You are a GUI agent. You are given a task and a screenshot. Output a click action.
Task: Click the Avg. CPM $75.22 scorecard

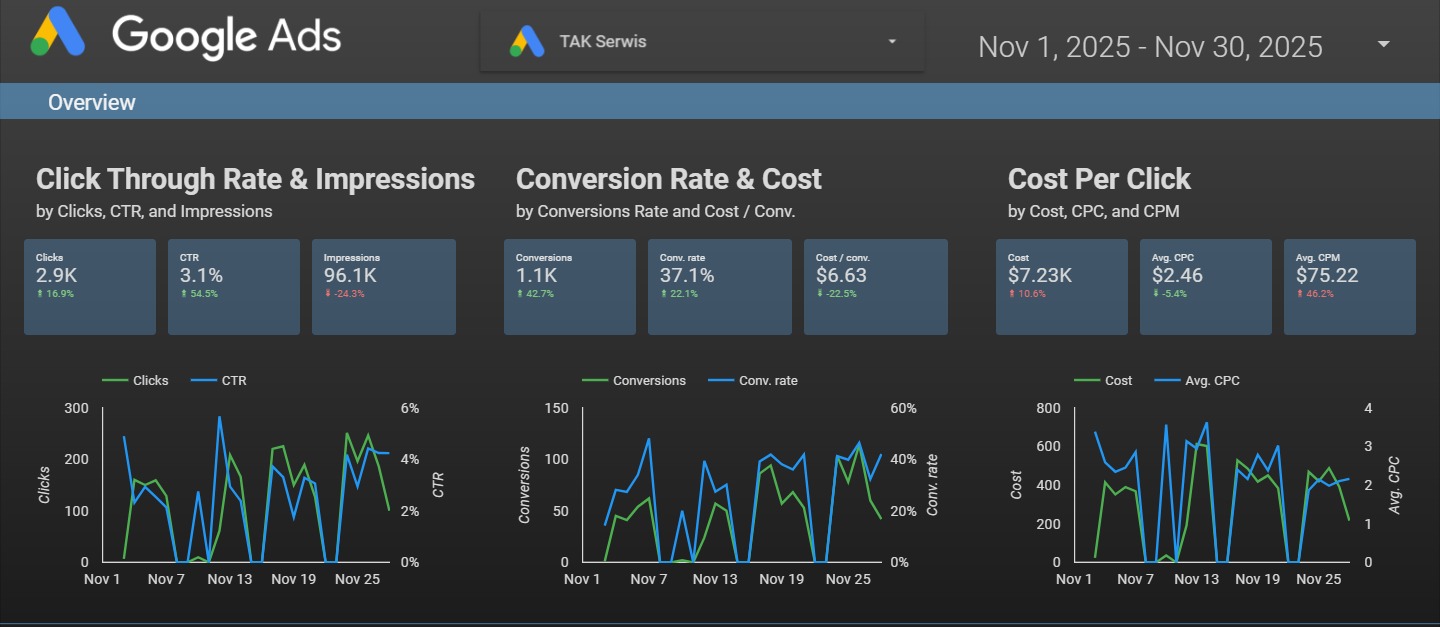pos(1350,286)
